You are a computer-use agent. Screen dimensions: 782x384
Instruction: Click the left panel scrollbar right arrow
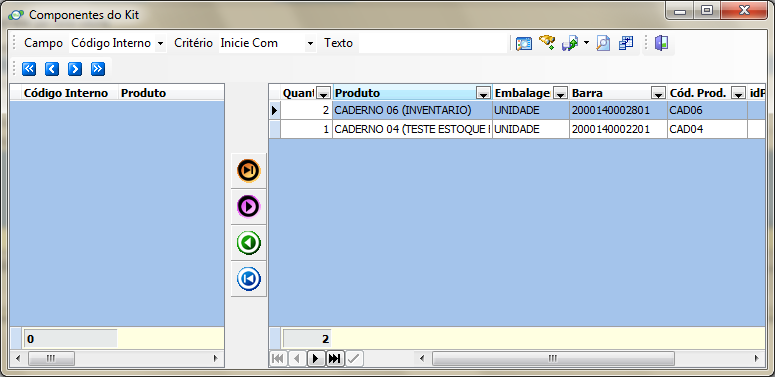(x=215, y=358)
